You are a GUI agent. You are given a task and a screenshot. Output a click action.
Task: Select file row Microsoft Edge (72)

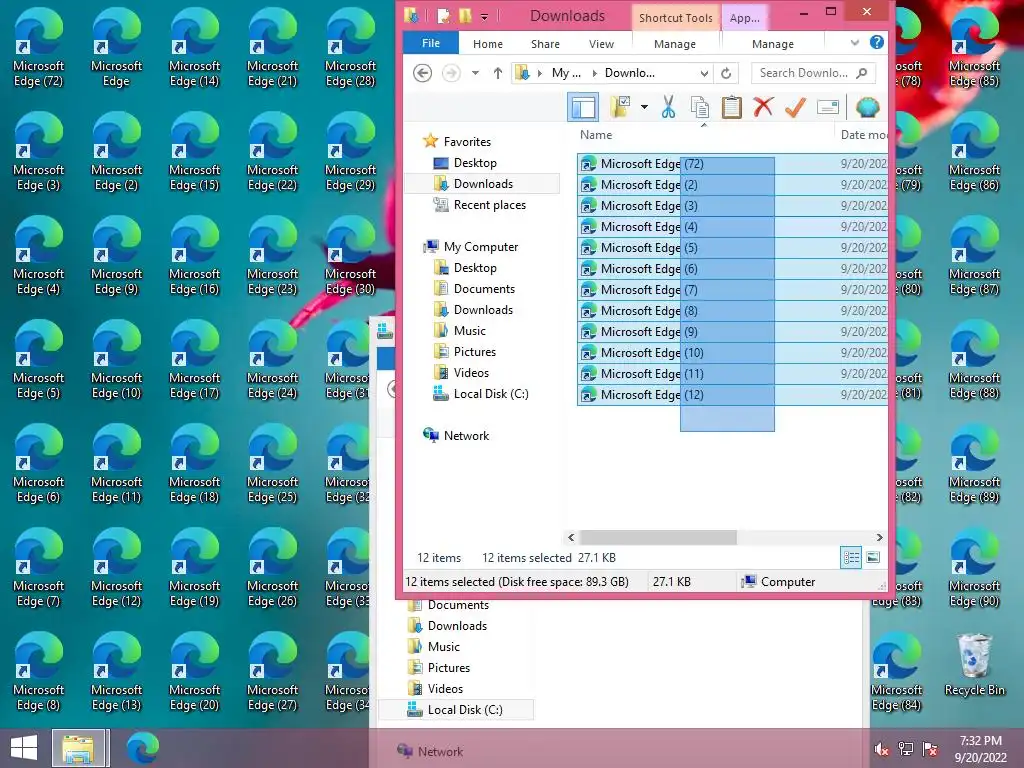point(732,164)
